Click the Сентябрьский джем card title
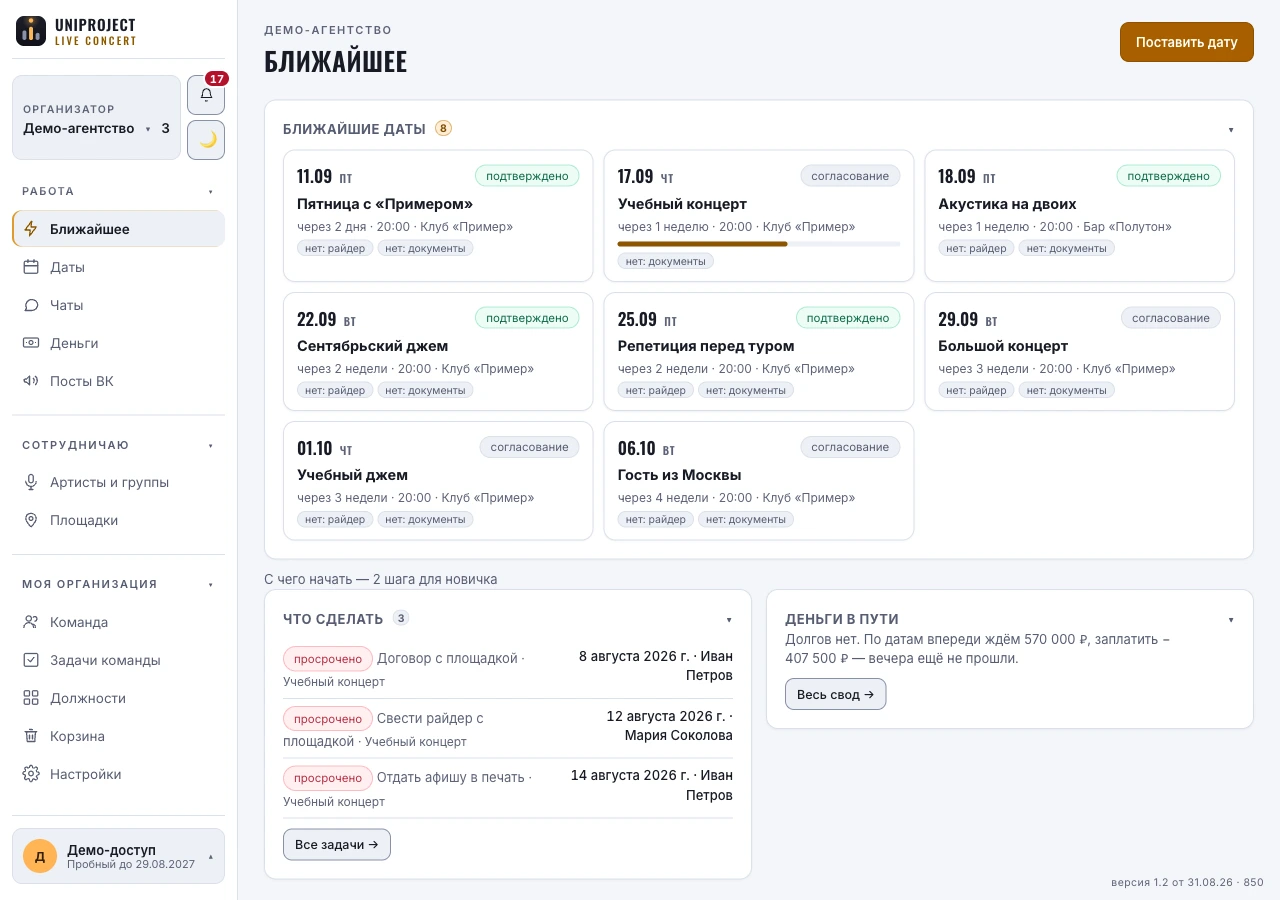The width and height of the screenshot is (1280, 900). [373, 346]
